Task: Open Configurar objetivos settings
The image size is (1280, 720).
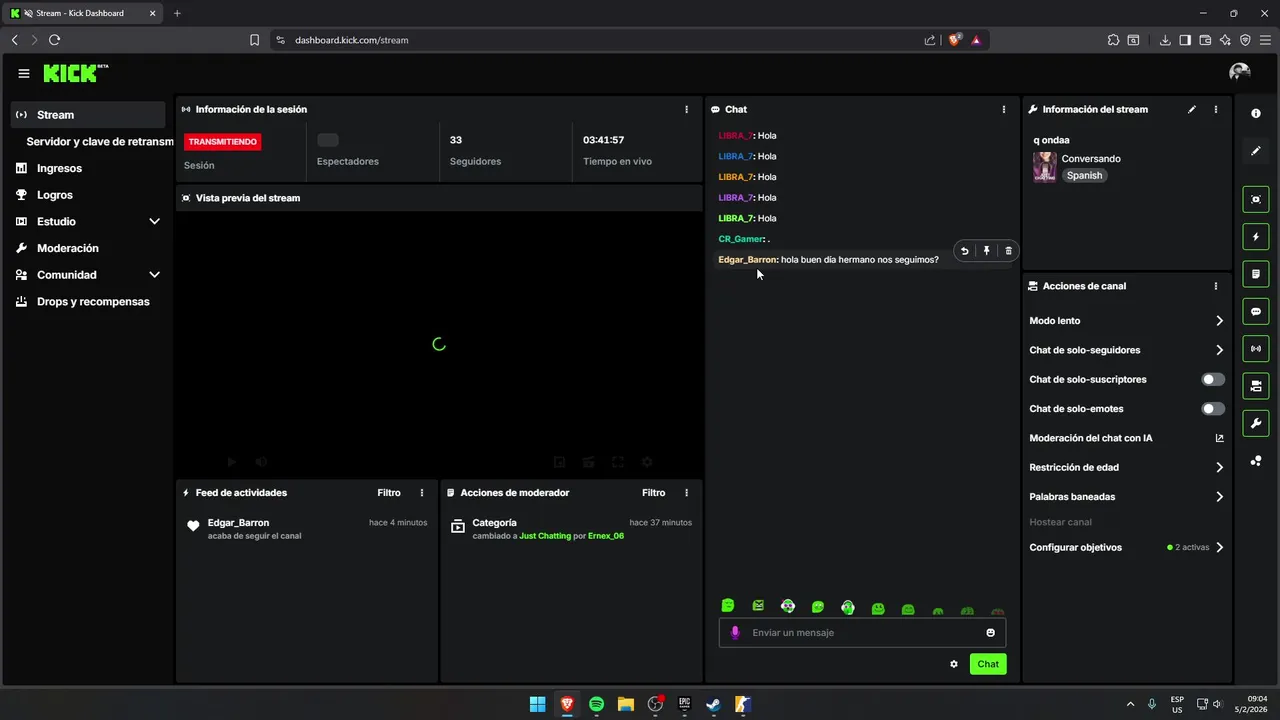Action: click(1126, 548)
